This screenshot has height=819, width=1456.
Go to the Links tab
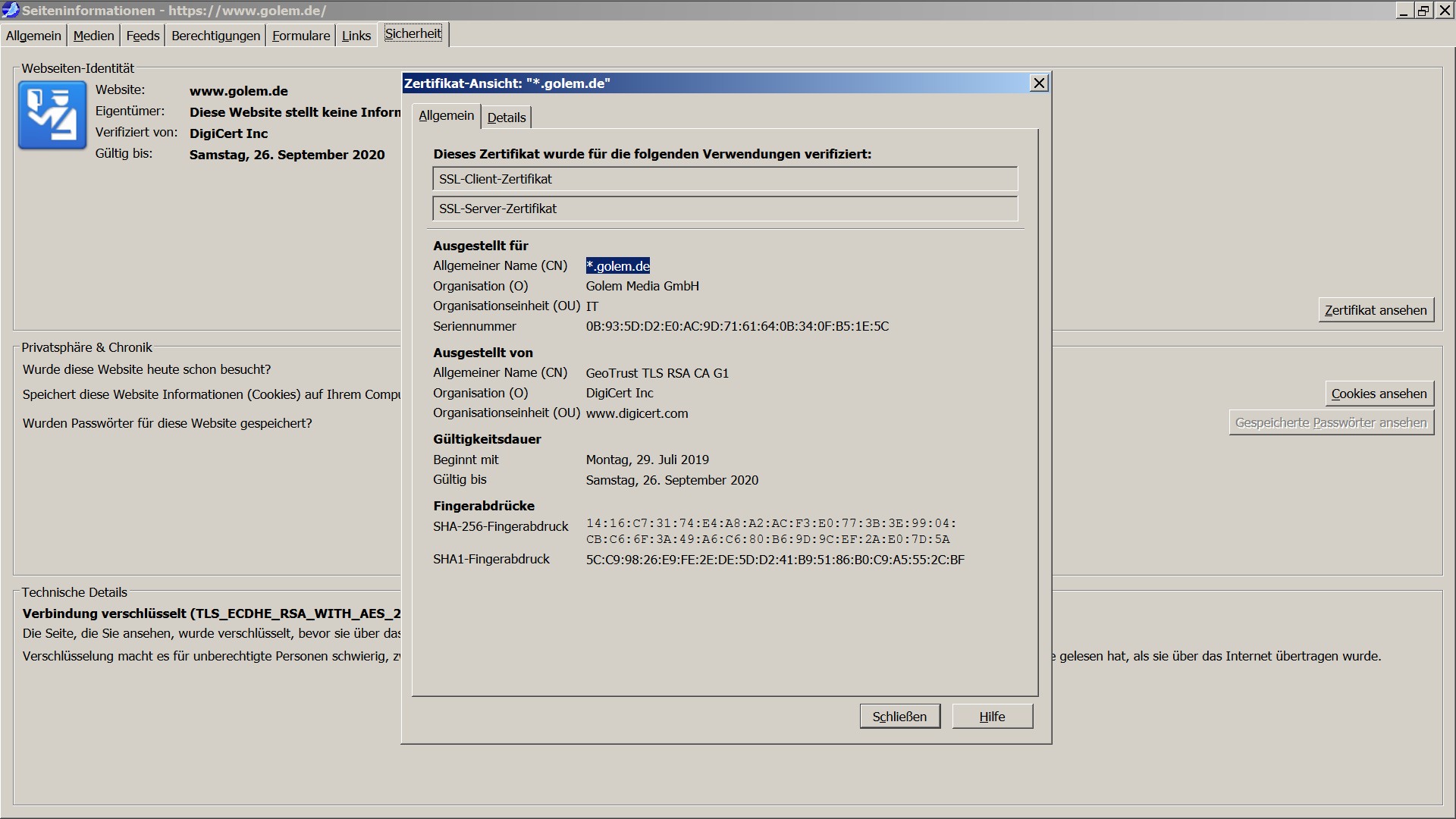356,36
